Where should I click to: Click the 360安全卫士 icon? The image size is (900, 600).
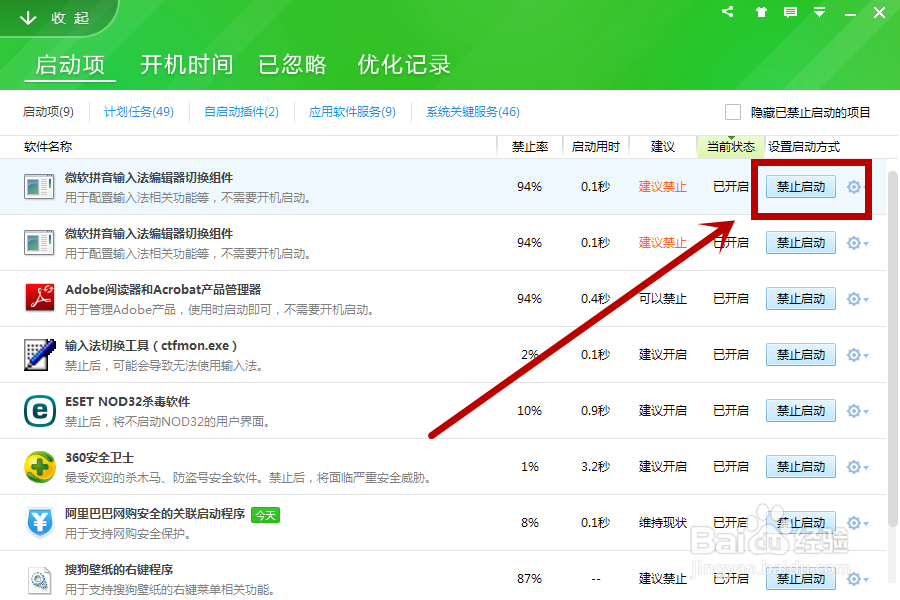[40, 467]
